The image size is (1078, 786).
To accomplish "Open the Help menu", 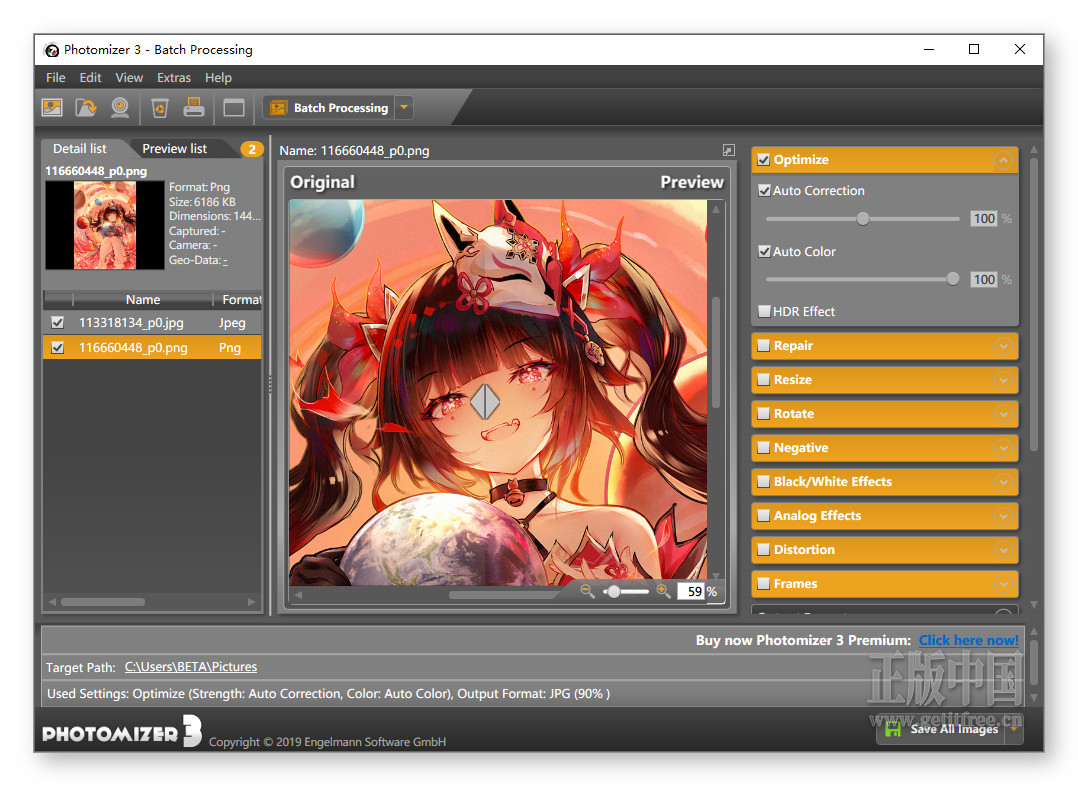I will point(218,78).
